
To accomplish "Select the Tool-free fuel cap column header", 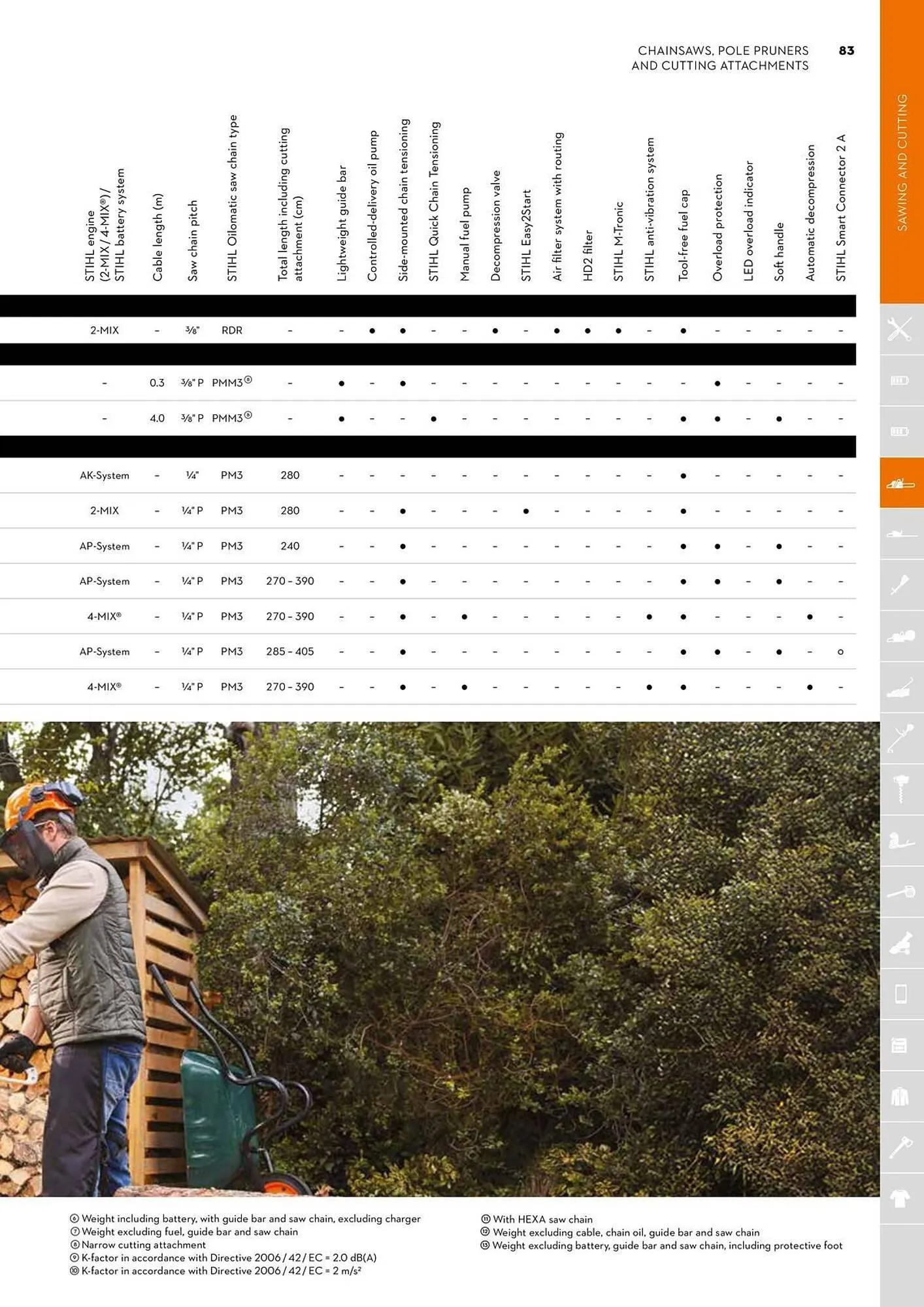I will (x=683, y=236).
